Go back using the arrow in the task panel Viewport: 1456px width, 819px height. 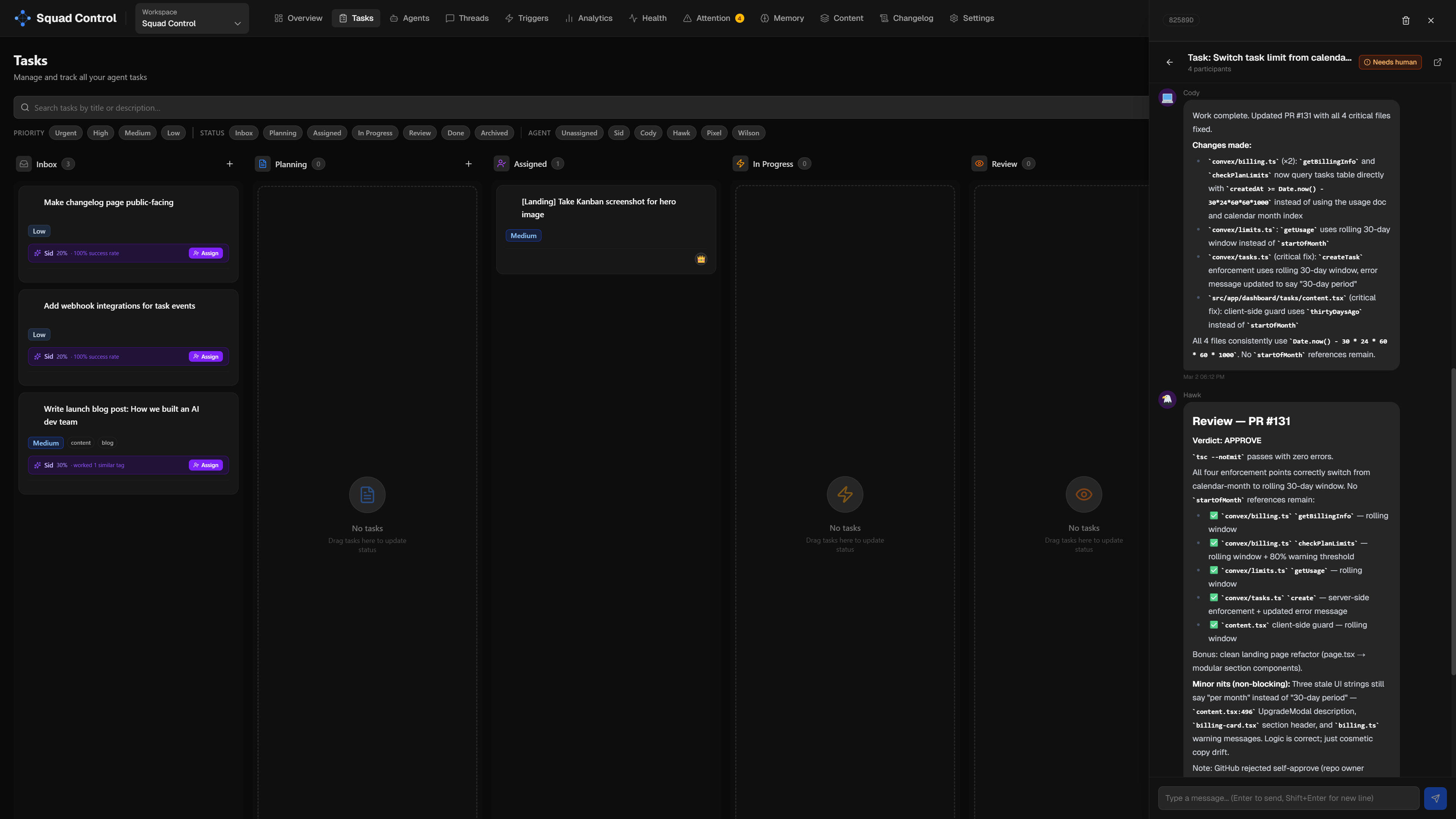pos(1169,62)
